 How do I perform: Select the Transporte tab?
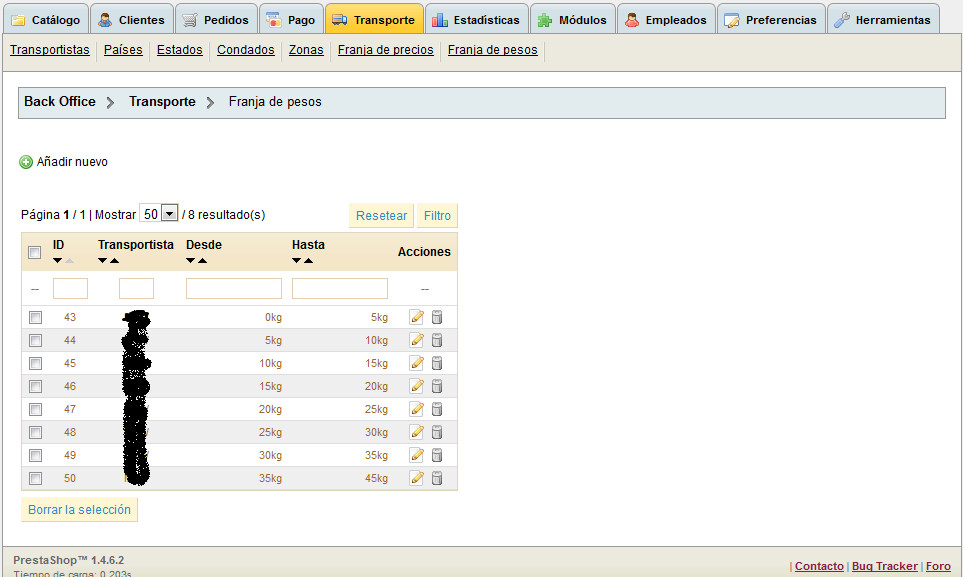374,20
